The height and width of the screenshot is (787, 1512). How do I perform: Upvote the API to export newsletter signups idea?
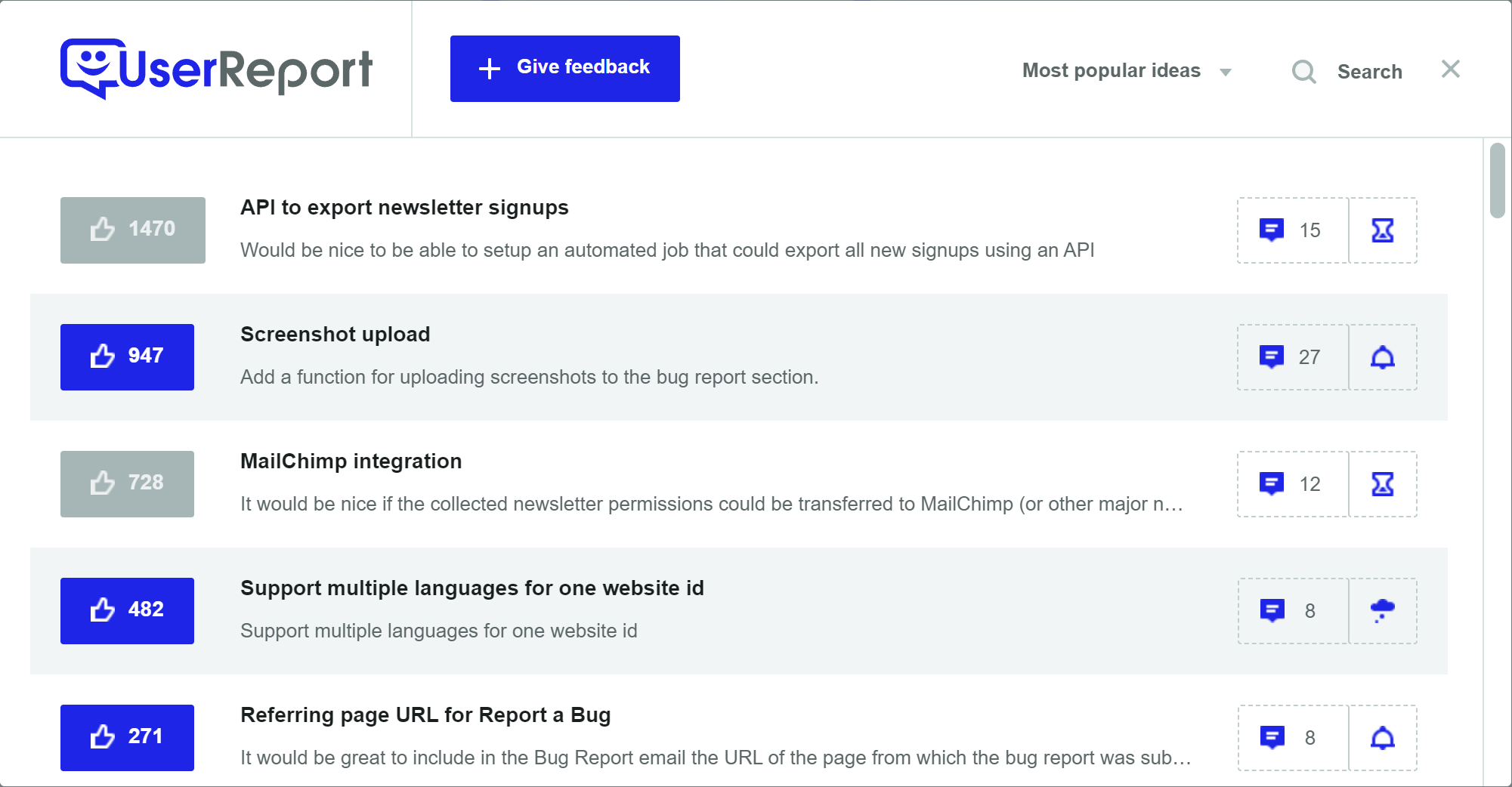132,230
